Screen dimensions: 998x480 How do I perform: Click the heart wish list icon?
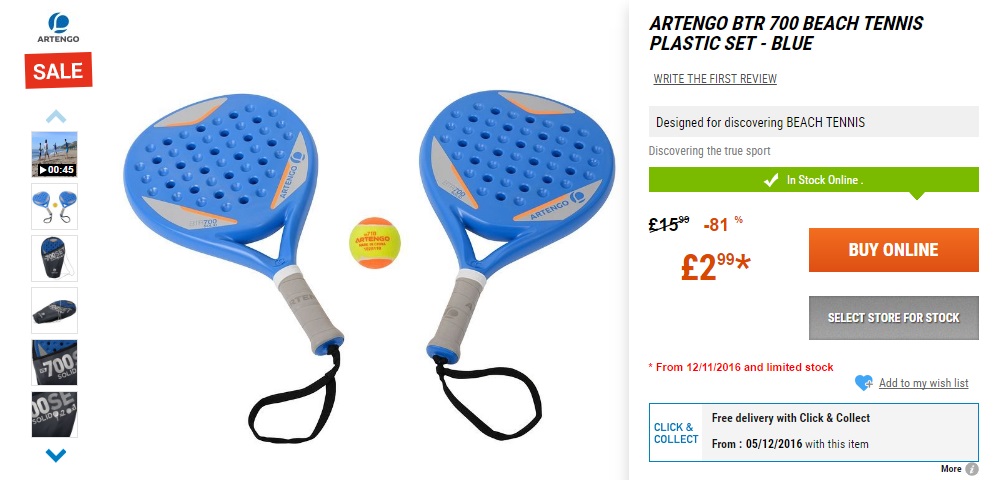[x=864, y=383]
